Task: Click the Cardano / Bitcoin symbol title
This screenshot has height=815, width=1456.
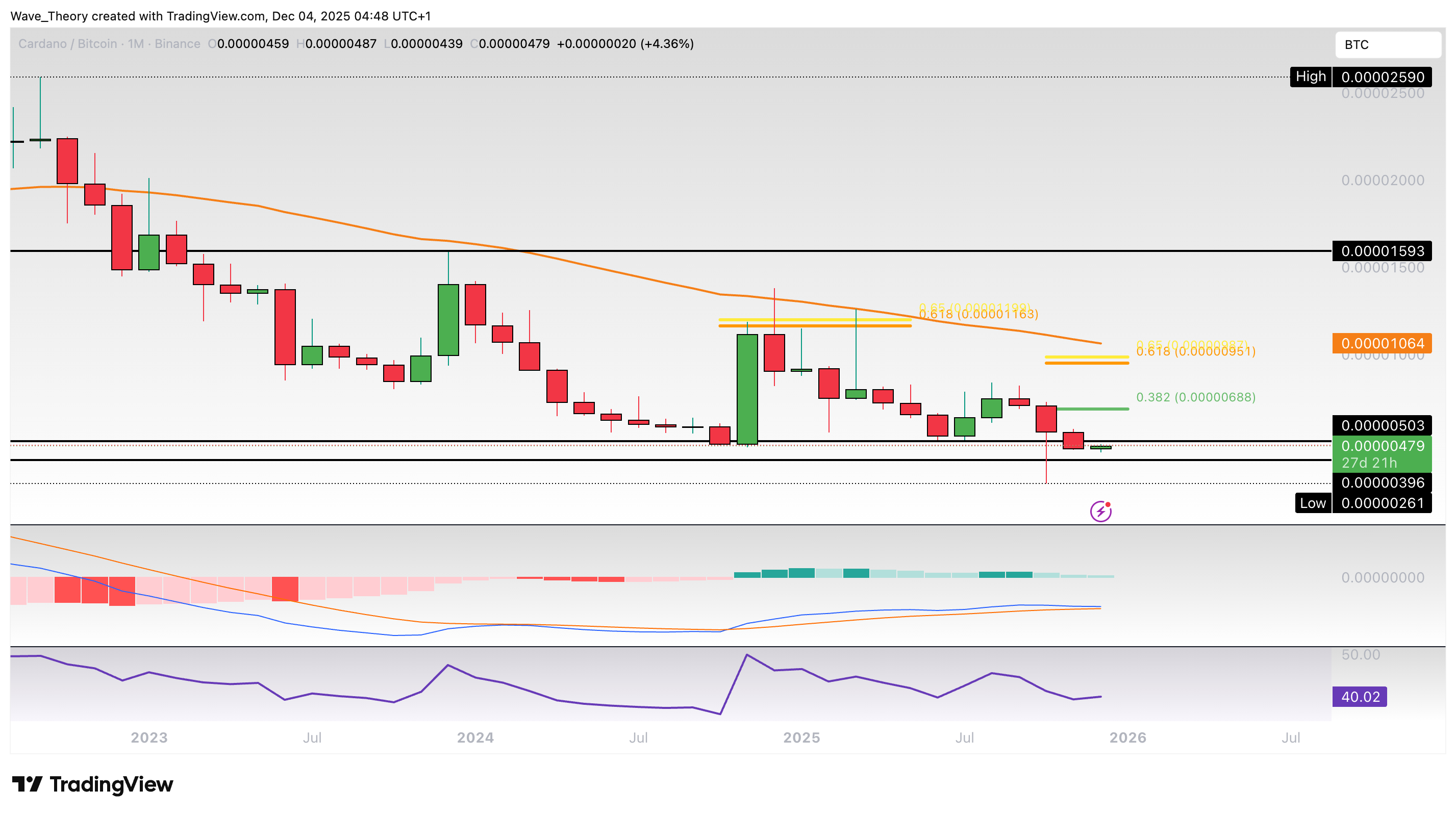Action: [x=68, y=43]
